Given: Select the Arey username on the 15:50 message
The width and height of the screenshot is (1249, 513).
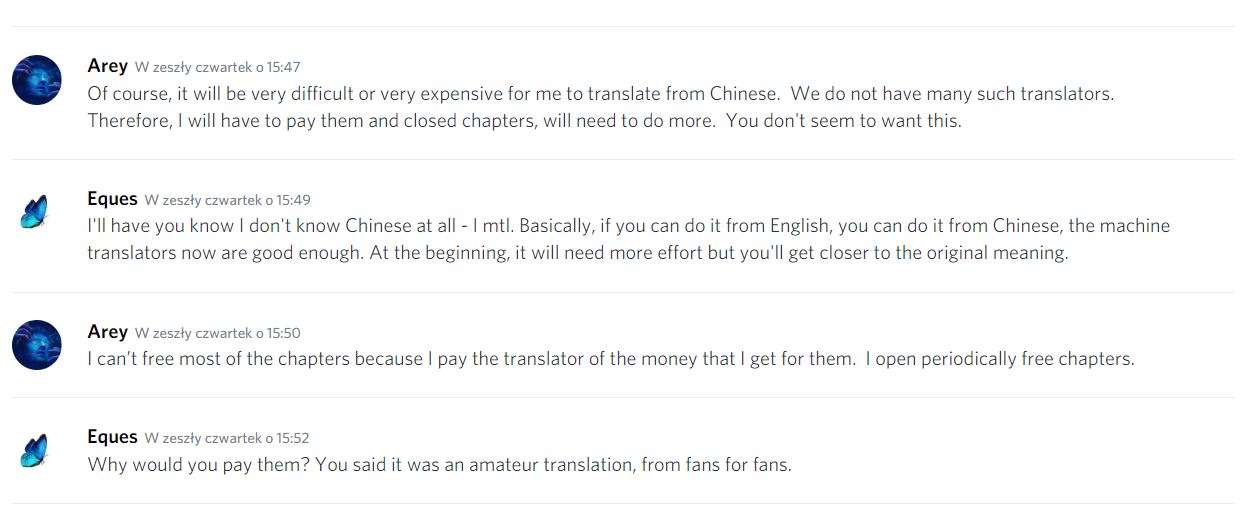Looking at the screenshot, I should (x=107, y=332).
